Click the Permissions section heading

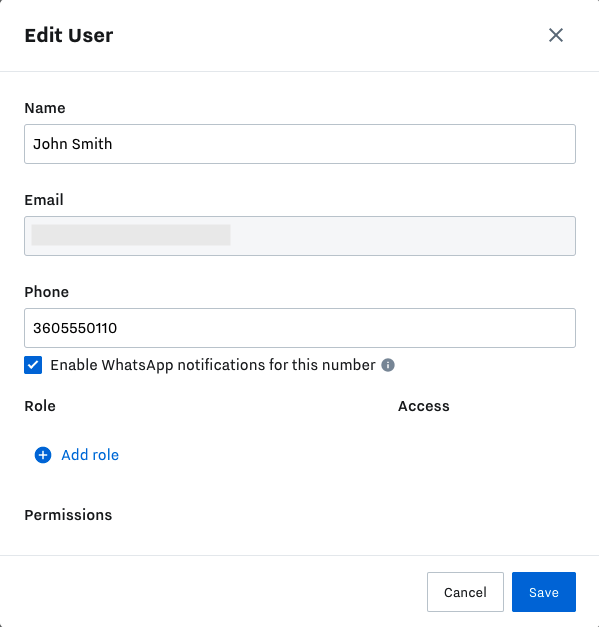[x=68, y=515]
